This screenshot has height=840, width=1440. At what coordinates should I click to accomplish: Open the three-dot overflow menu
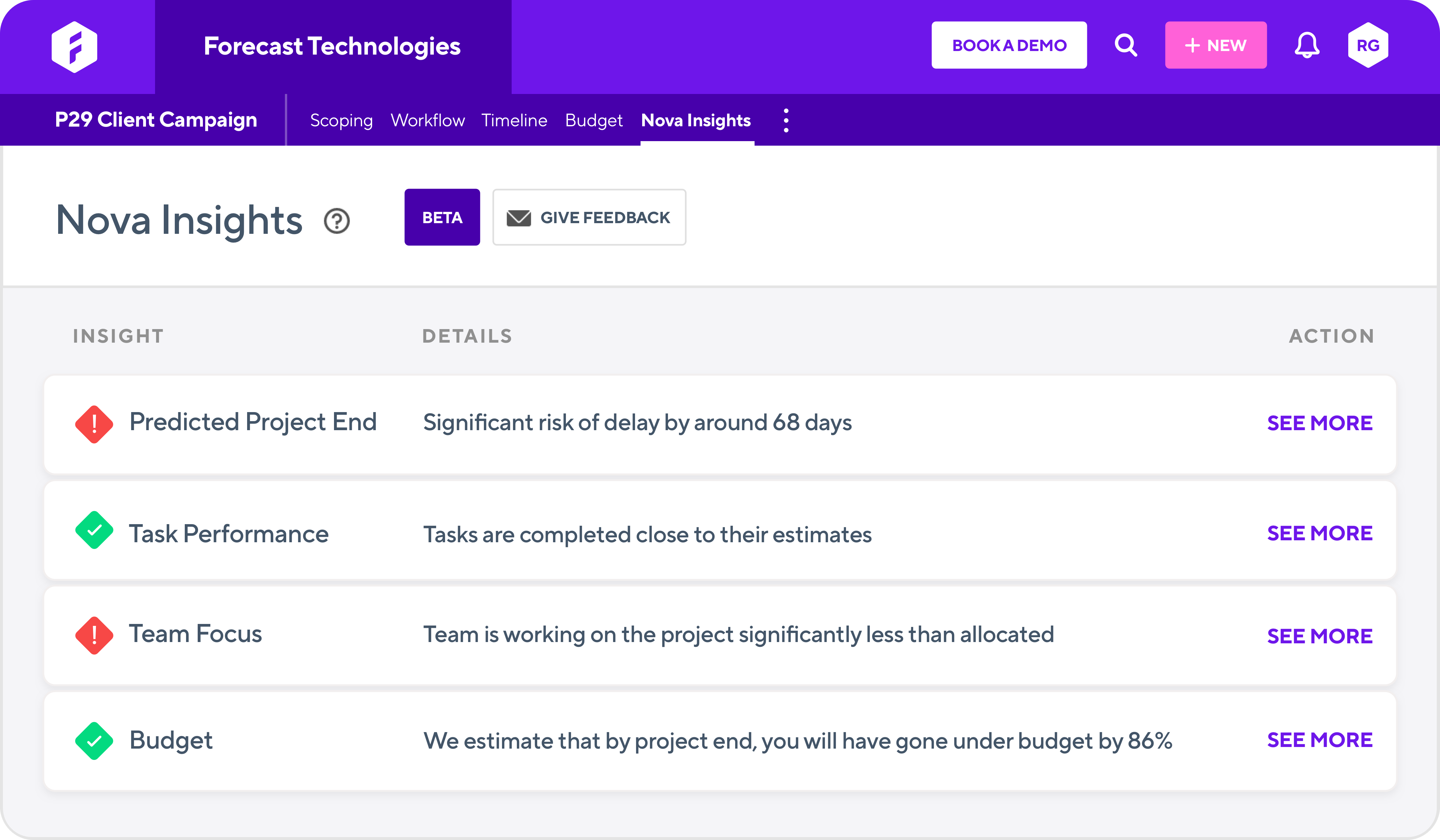(786, 120)
